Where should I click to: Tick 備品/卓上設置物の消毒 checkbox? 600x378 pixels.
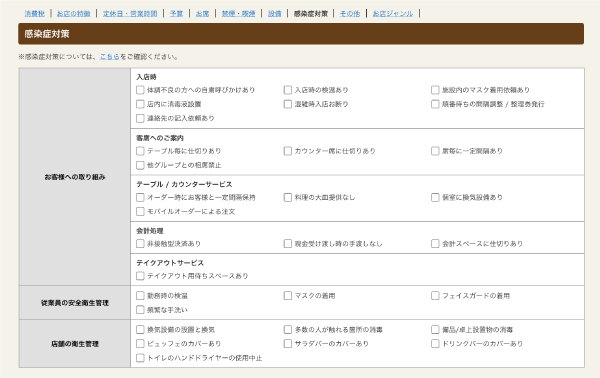[435, 329]
